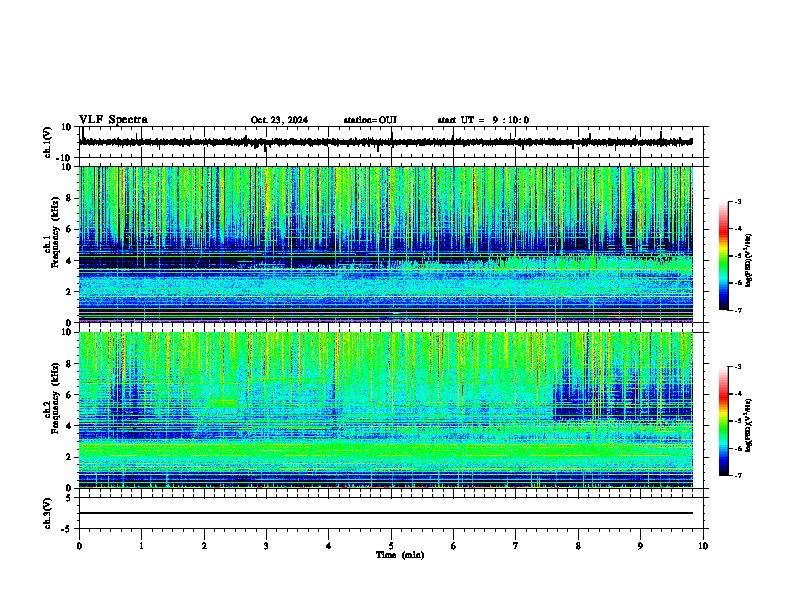Click the ch.3(V) axis label
The width and height of the screenshot is (792, 612).
[x=47, y=513]
